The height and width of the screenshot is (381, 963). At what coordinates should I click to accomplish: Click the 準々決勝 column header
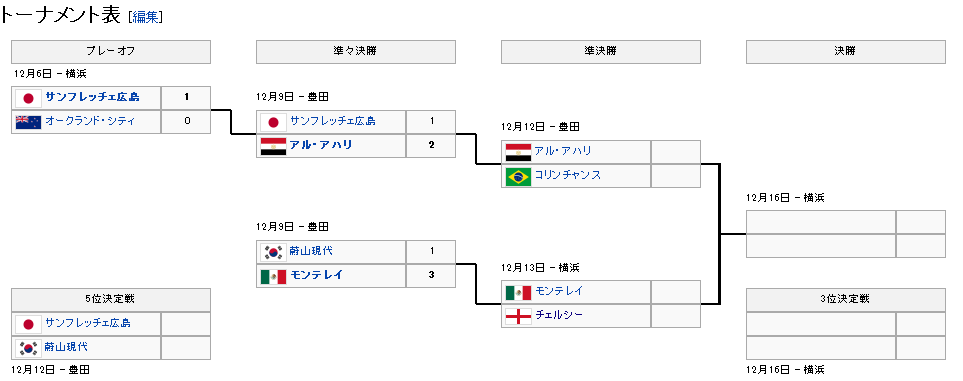coord(356,52)
